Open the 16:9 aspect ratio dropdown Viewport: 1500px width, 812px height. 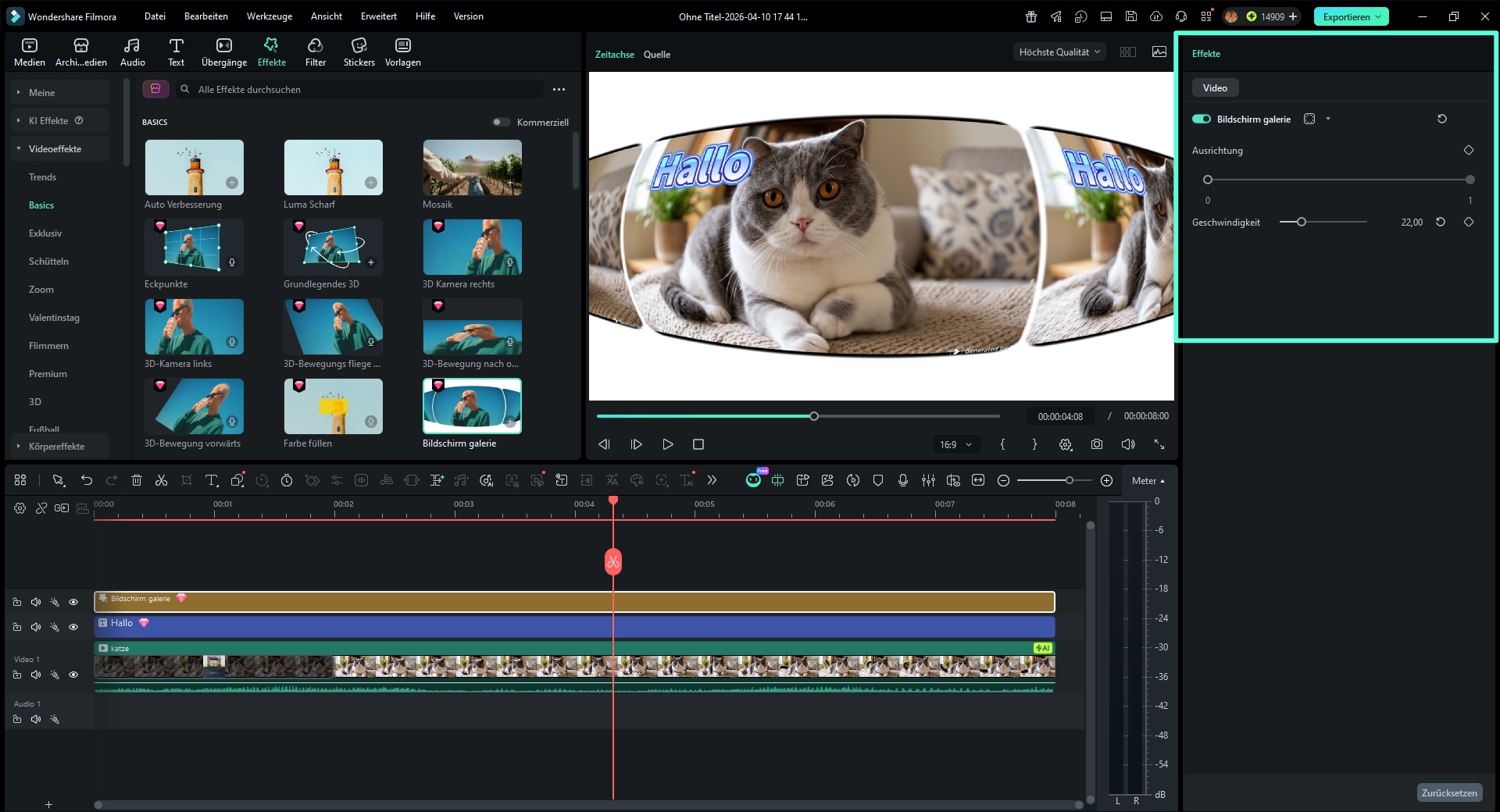[x=955, y=444]
